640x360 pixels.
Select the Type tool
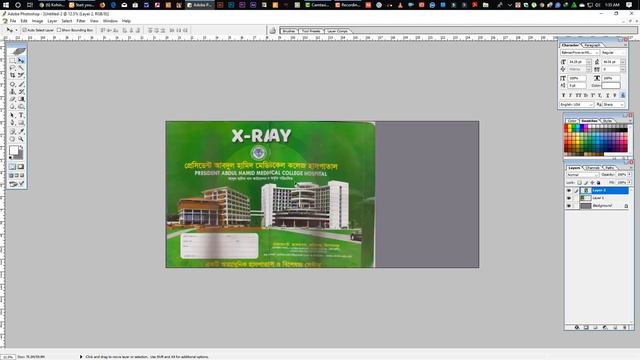click(x=21, y=115)
